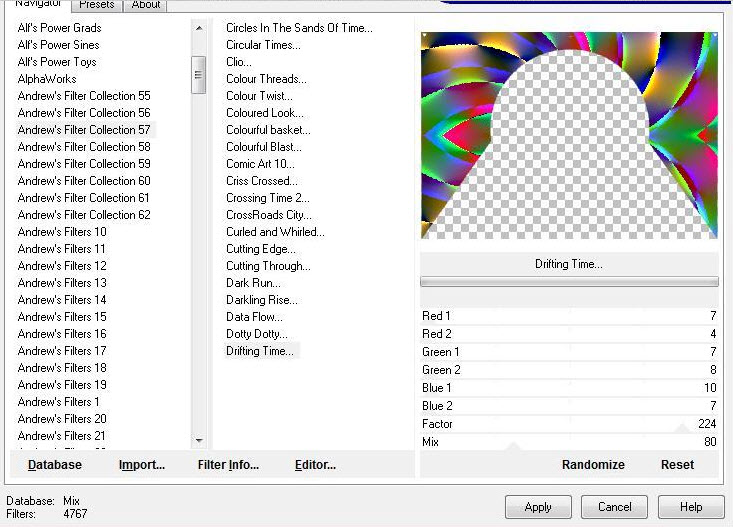Select AlphaWorks category
The width and height of the screenshot is (733, 527).
pyautogui.click(x=47, y=79)
